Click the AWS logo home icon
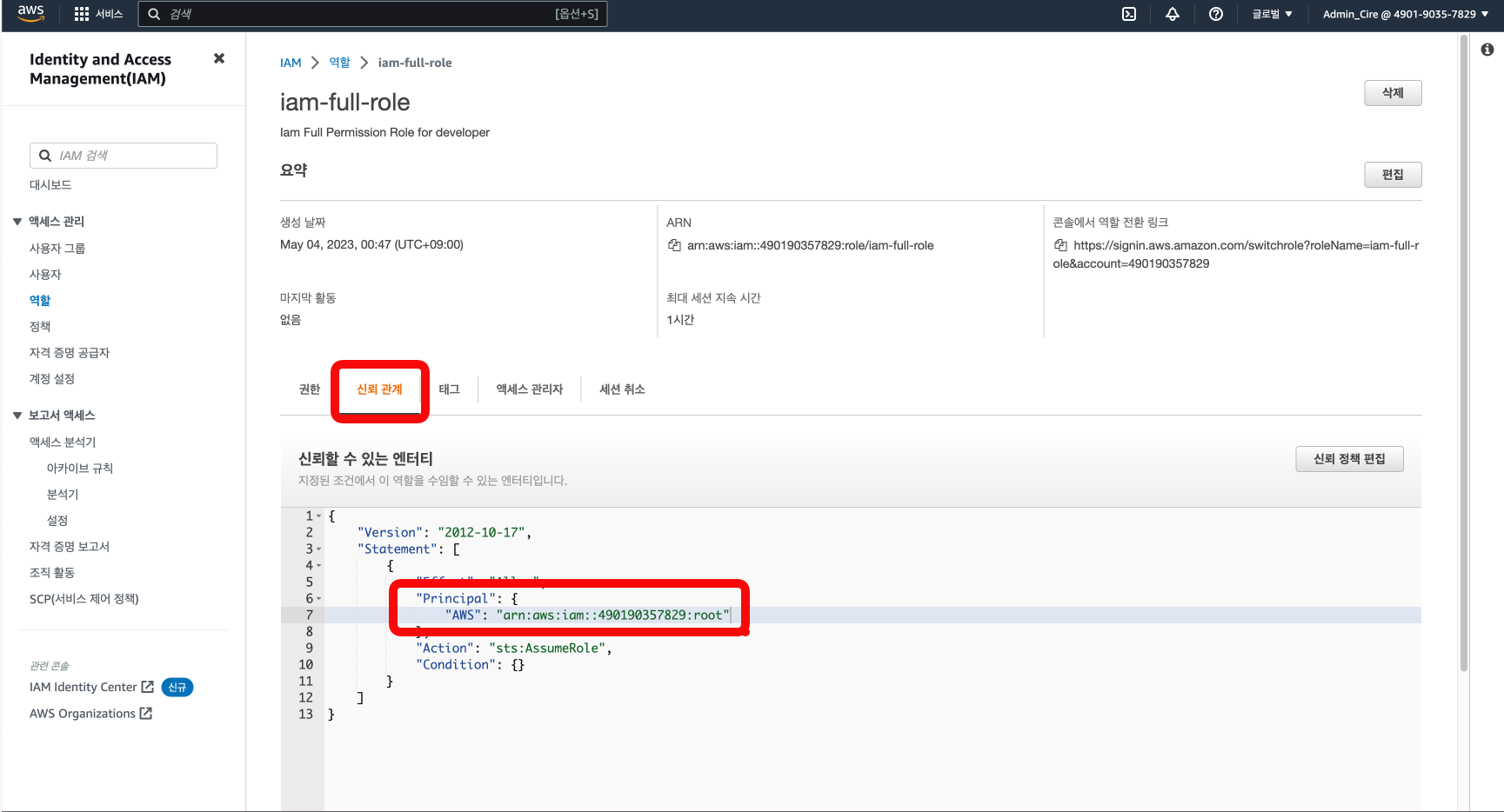The image size is (1504, 812). (30, 13)
